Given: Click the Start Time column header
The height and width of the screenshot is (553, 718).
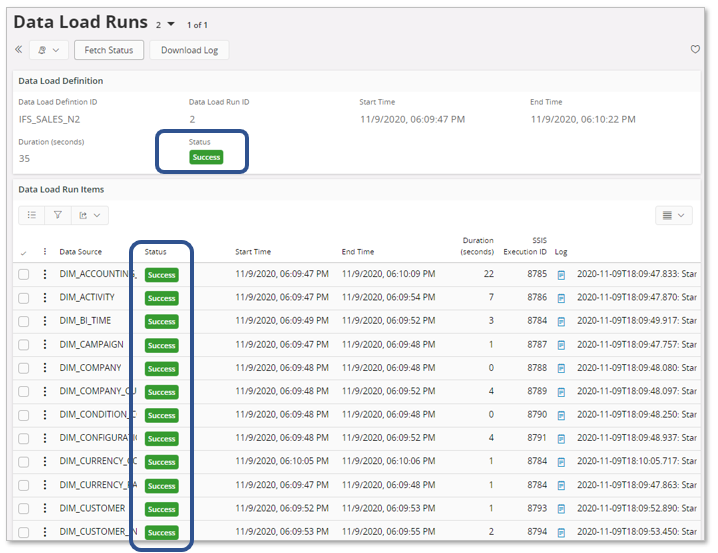Looking at the screenshot, I should (253, 252).
